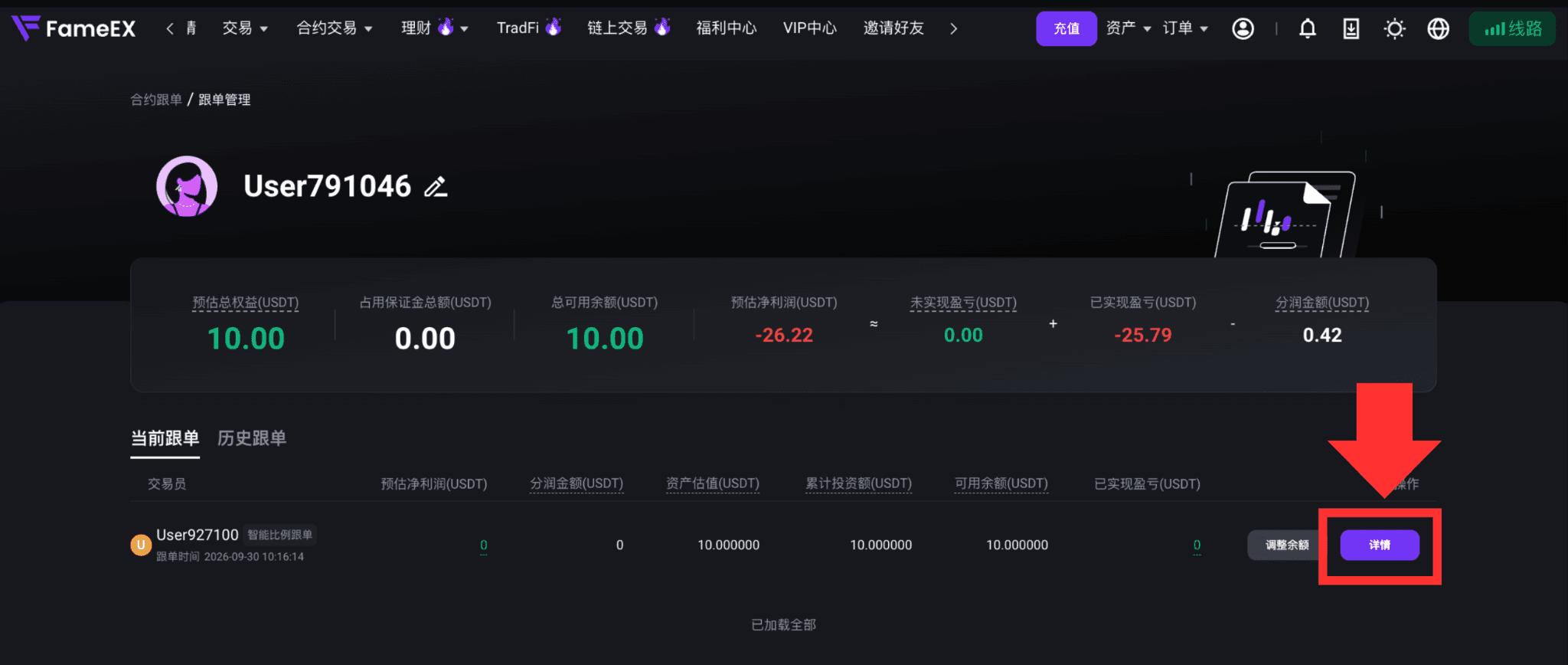Open the user account profile icon
Image resolution: width=1568 pixels, height=665 pixels.
point(1243,29)
